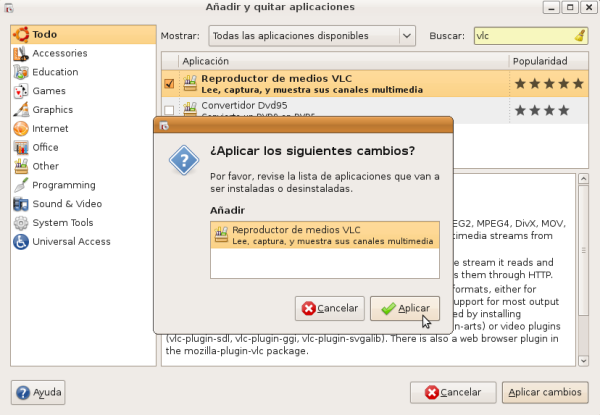Select the Games category icon
The width and height of the screenshot is (600, 415).
tap(21, 91)
